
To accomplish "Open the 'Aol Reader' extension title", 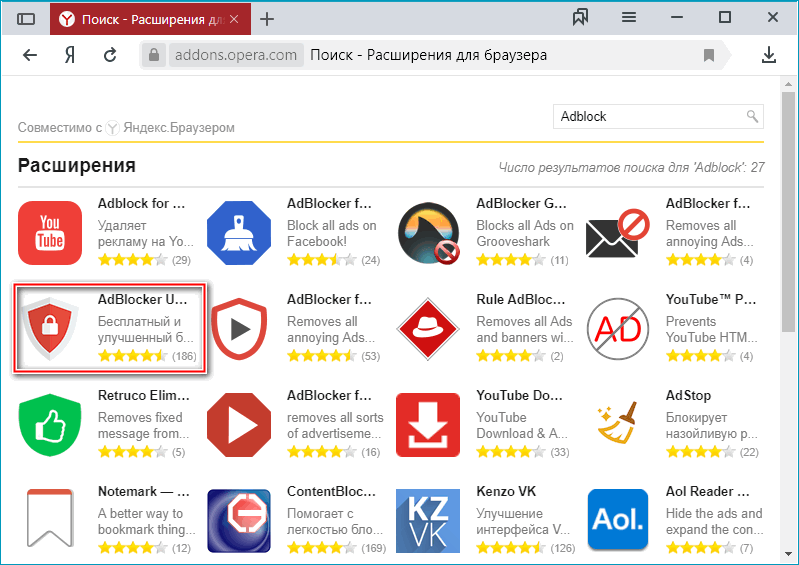I will pos(708,491).
